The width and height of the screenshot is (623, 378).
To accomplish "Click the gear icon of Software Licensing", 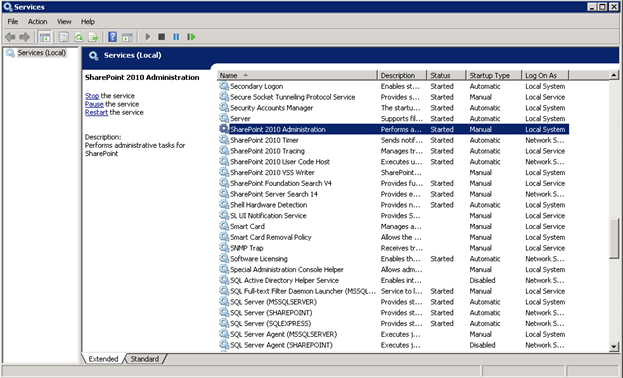I will pos(224,258).
